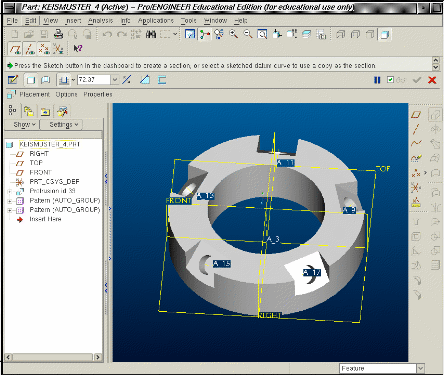This screenshot has width=444, height=375.
Task: Click the coordinate system tool on right toolbar
Action: (416, 188)
